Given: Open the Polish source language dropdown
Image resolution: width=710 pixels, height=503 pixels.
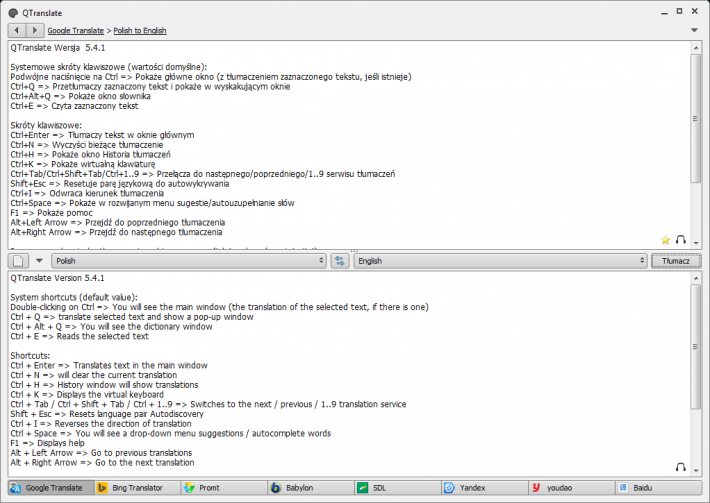Looking at the screenshot, I should tap(189, 261).
